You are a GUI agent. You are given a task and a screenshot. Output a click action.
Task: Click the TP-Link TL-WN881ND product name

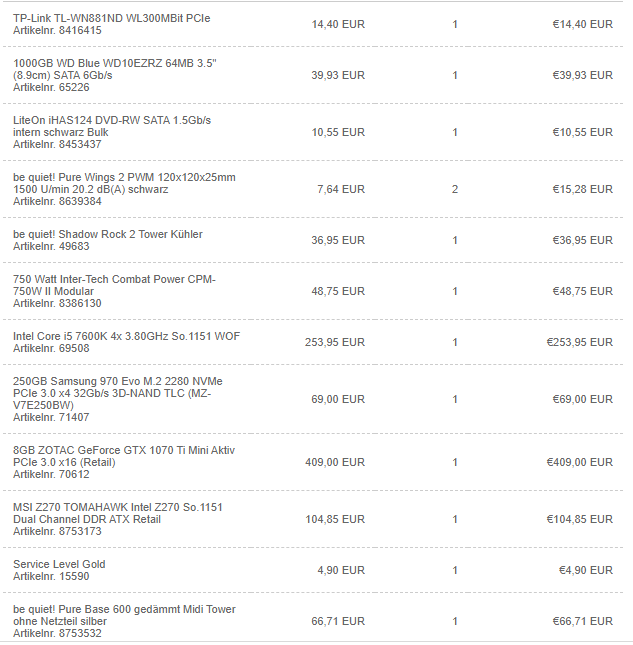click(111, 18)
